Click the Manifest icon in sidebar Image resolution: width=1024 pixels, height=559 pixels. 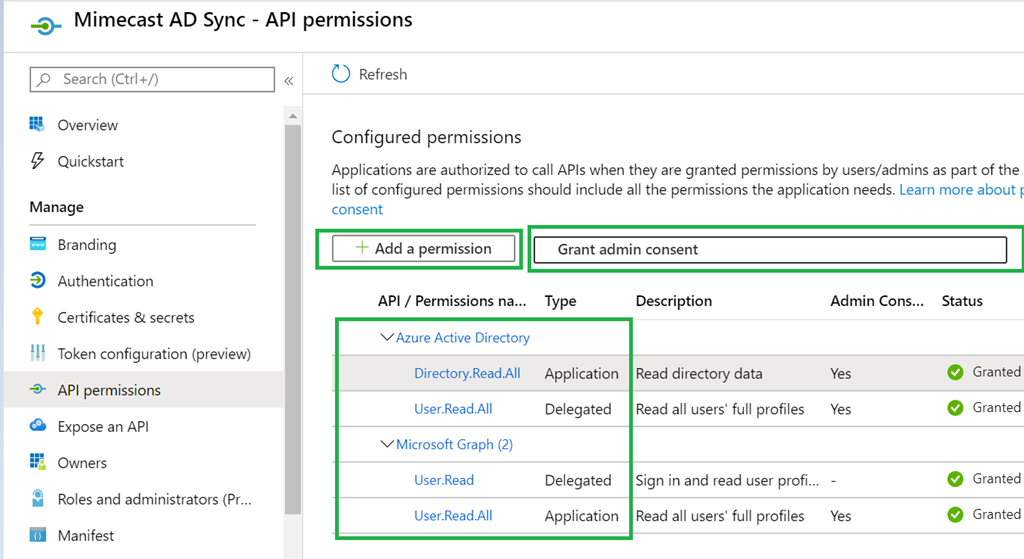tap(38, 535)
